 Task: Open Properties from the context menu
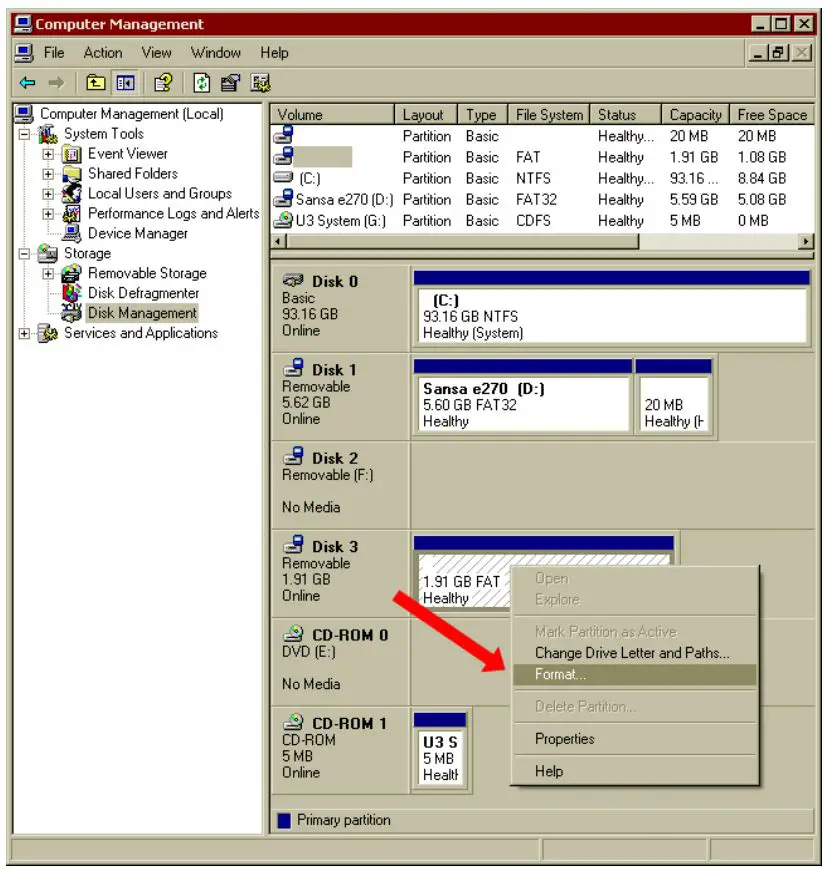tap(562, 738)
